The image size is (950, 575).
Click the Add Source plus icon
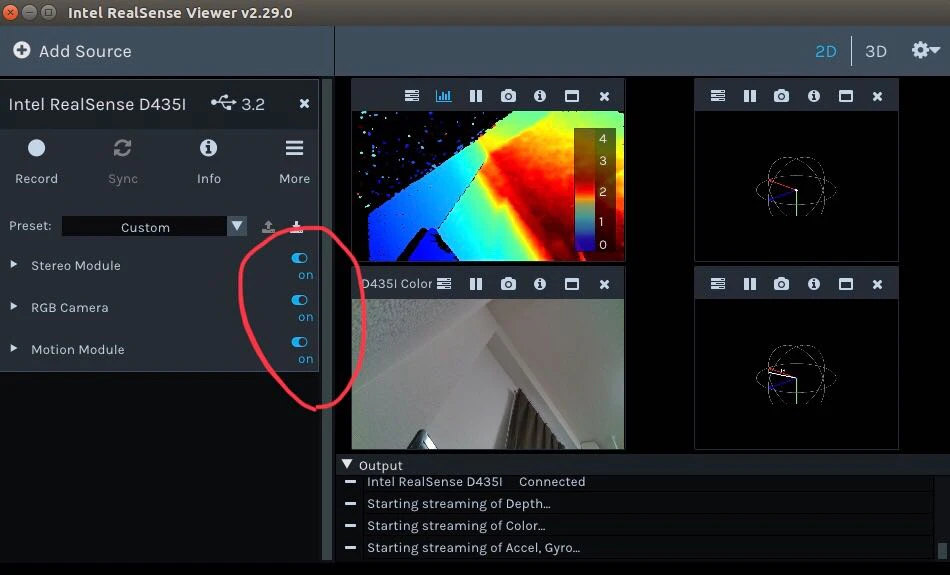(x=22, y=50)
